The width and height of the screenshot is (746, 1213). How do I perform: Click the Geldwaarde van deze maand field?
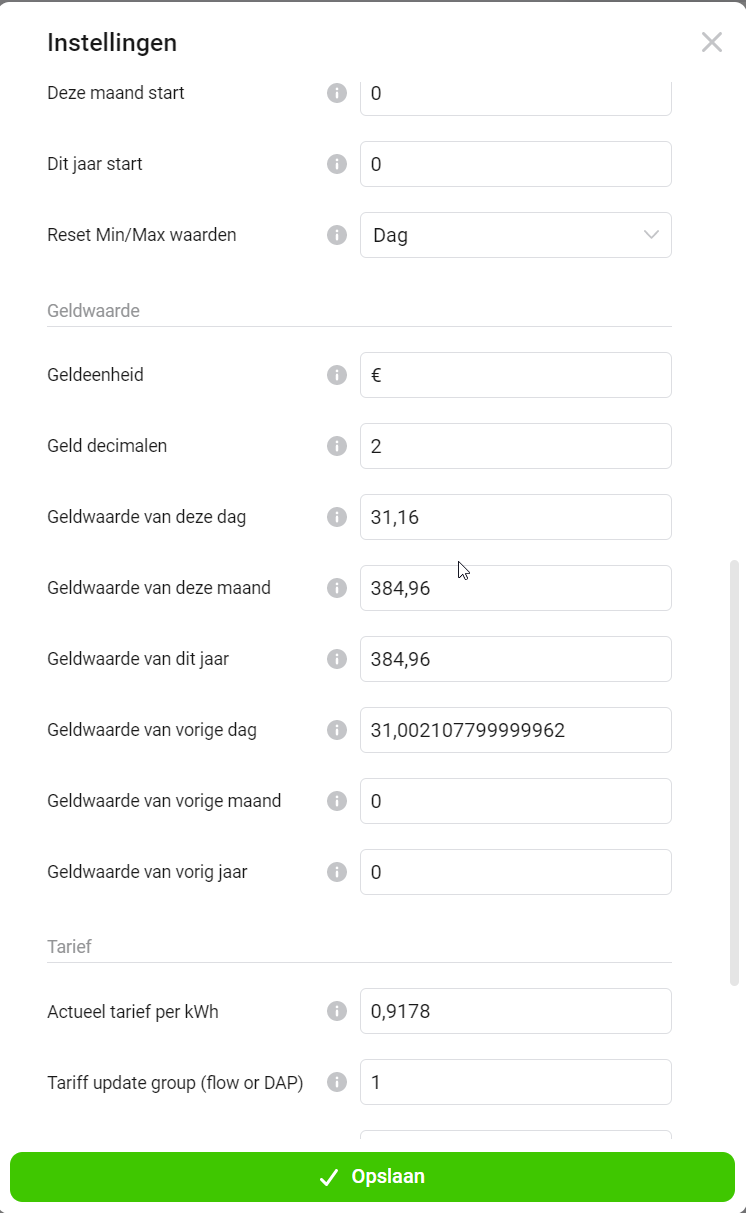point(515,588)
